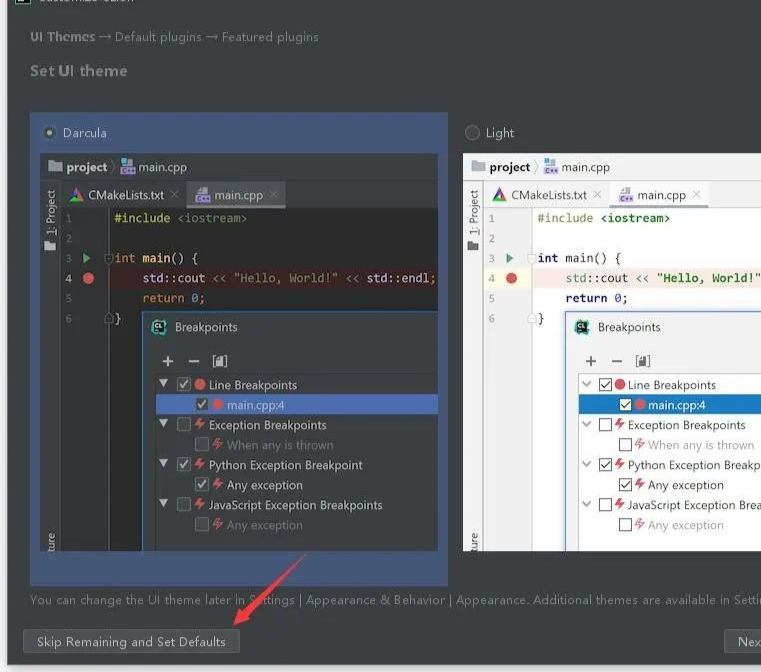Viewport: 761px width, 672px height.
Task: Close the CMakeLists.txt tab in Darcula preview
Action: click(175, 195)
